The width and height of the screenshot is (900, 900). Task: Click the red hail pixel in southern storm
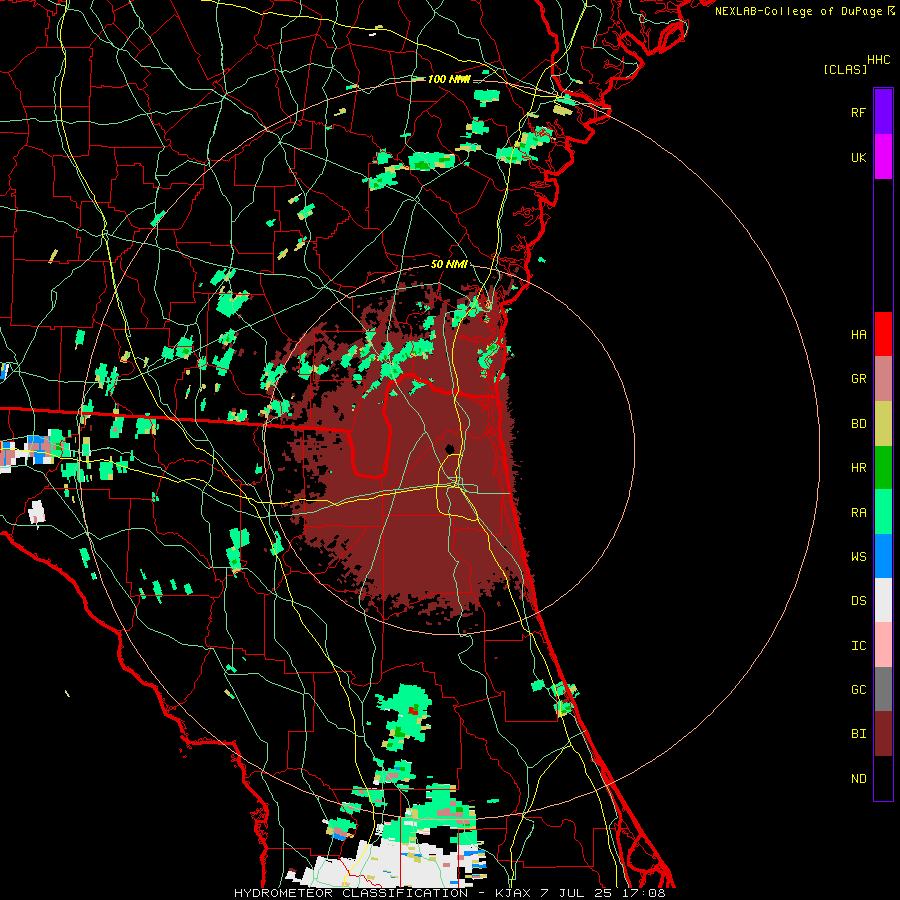(413, 711)
